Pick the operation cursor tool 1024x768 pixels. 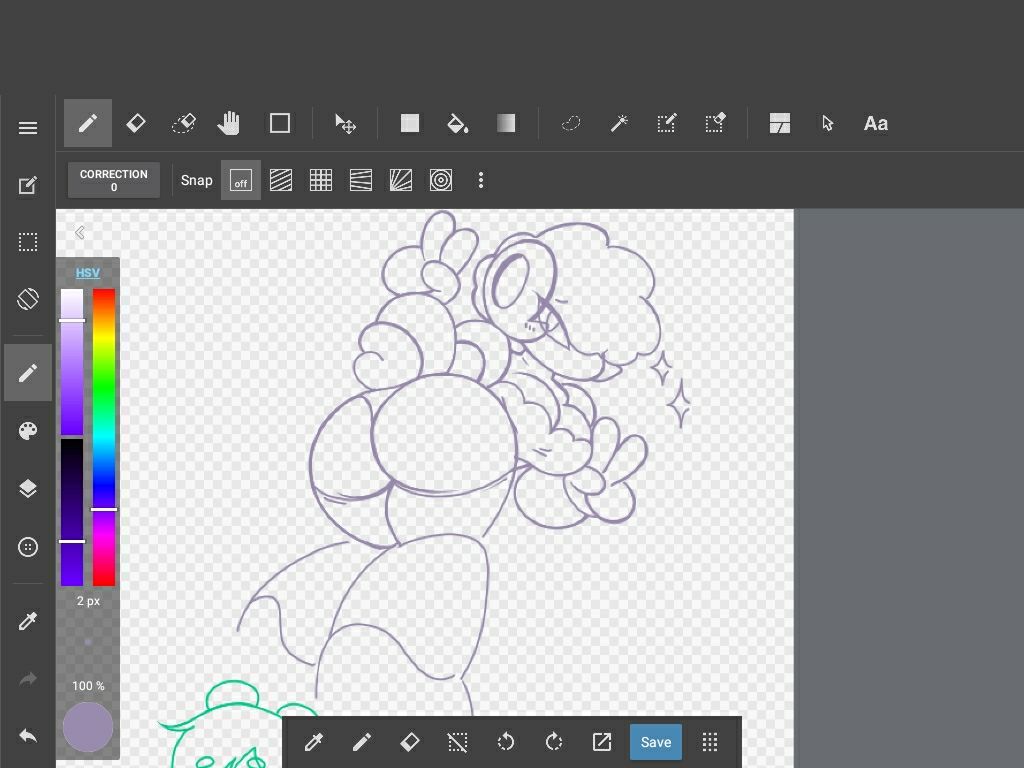click(827, 123)
